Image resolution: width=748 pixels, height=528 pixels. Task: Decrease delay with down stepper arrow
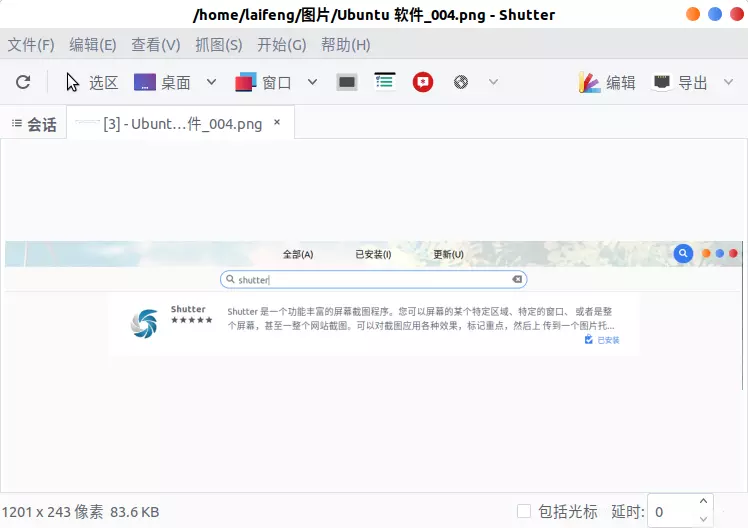coord(703,519)
